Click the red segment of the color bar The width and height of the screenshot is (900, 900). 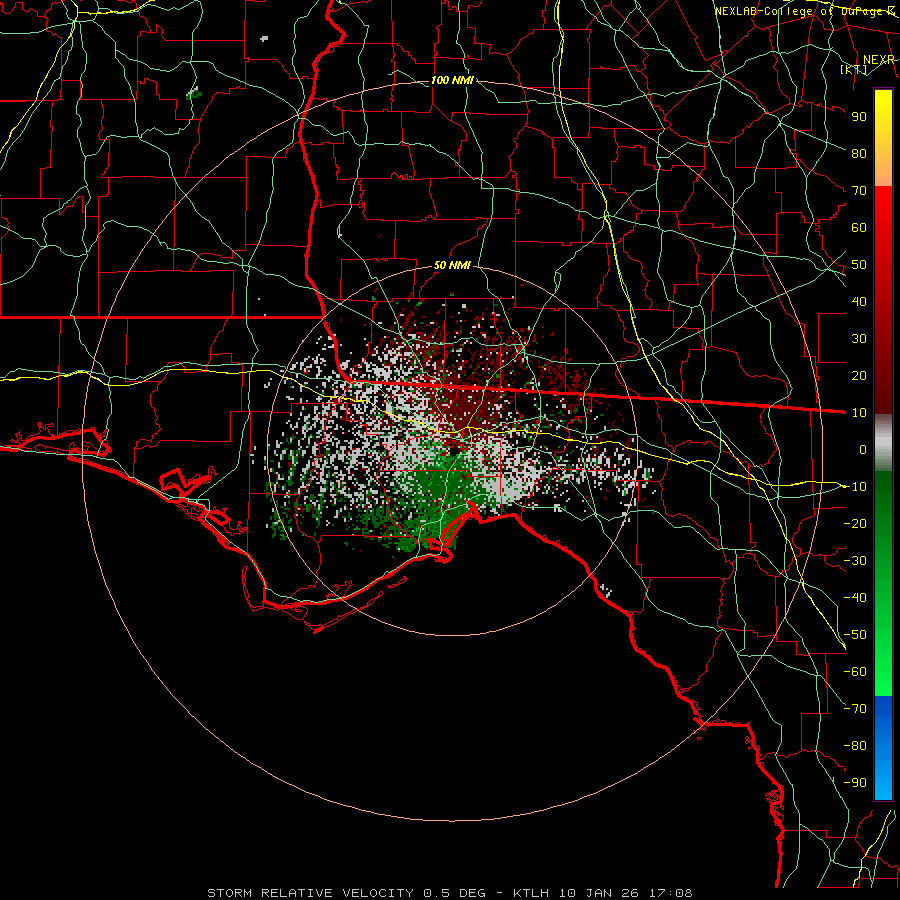point(883,300)
